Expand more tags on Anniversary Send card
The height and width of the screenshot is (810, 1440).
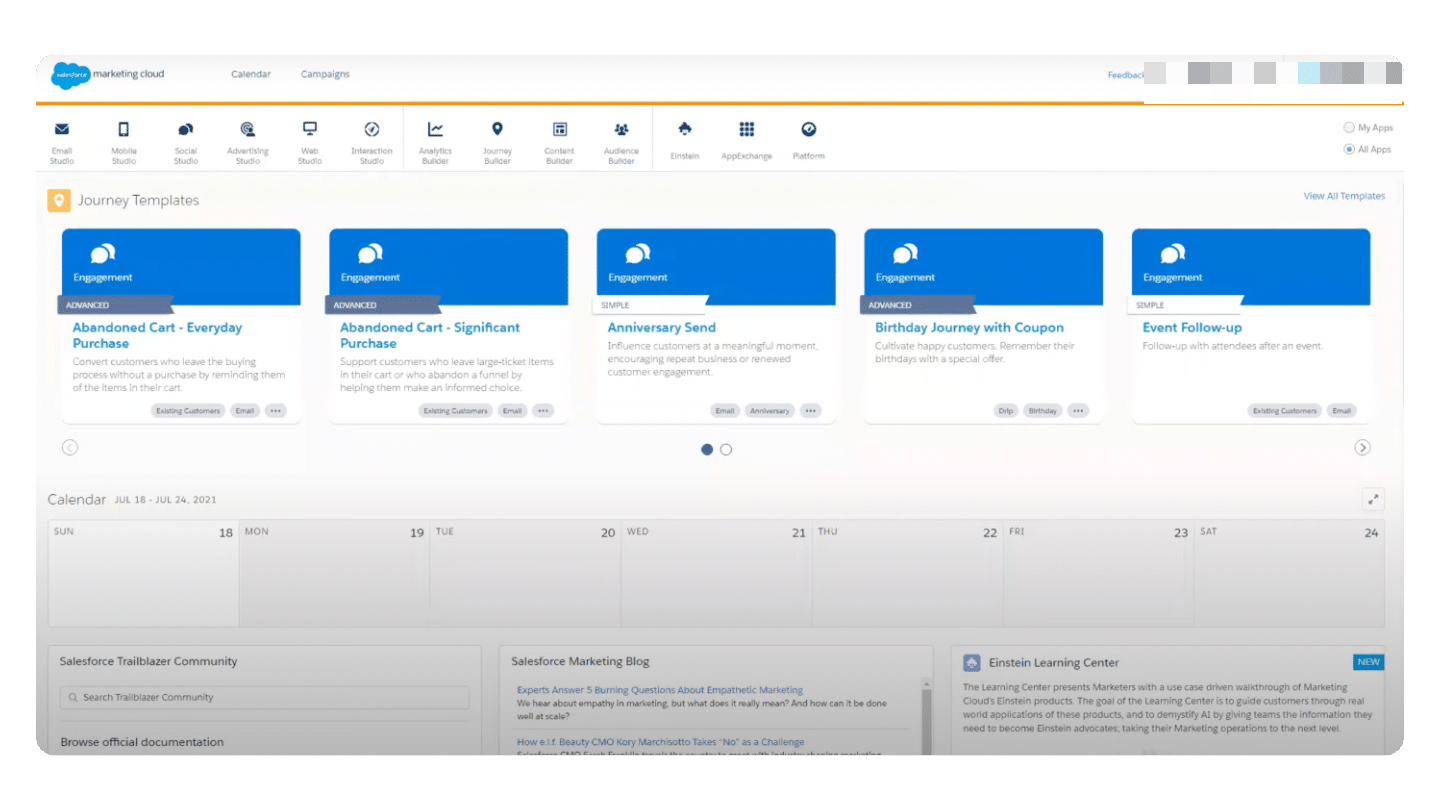click(810, 411)
